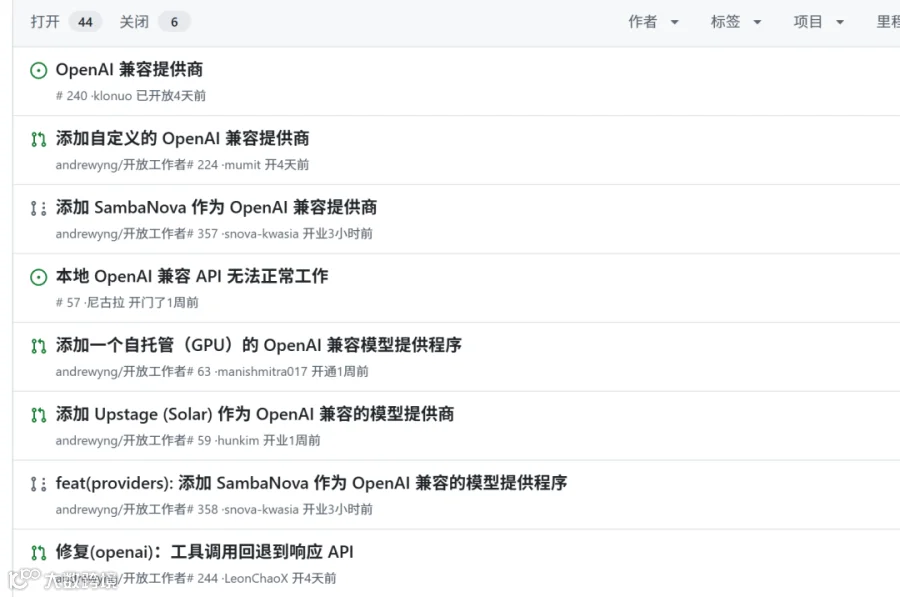Open PR '添加一个自托管（GPU）的 OpenAI 兼容模型提供程序'
900x597 pixels.
click(259, 345)
